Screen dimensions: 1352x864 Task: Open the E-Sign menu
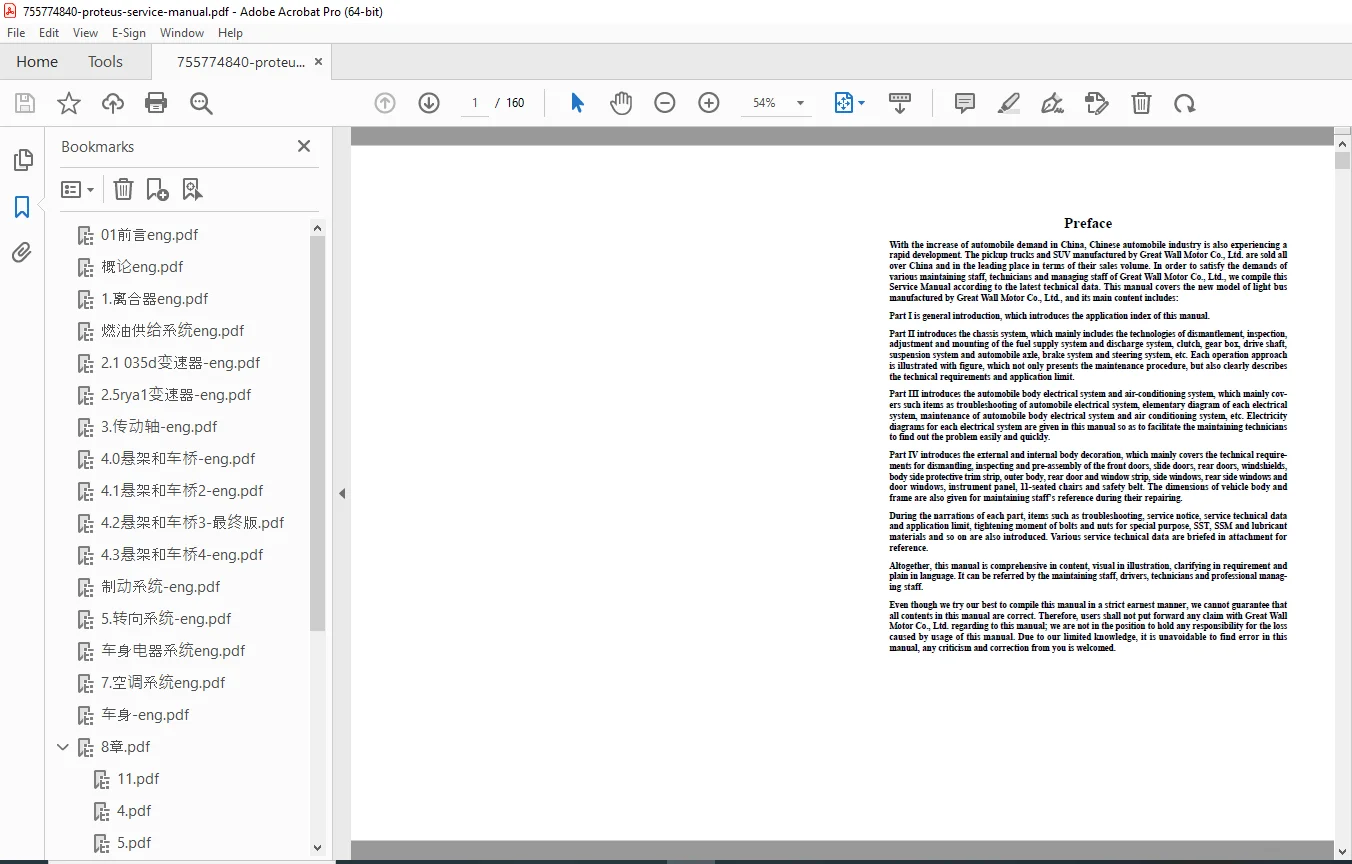pos(129,33)
